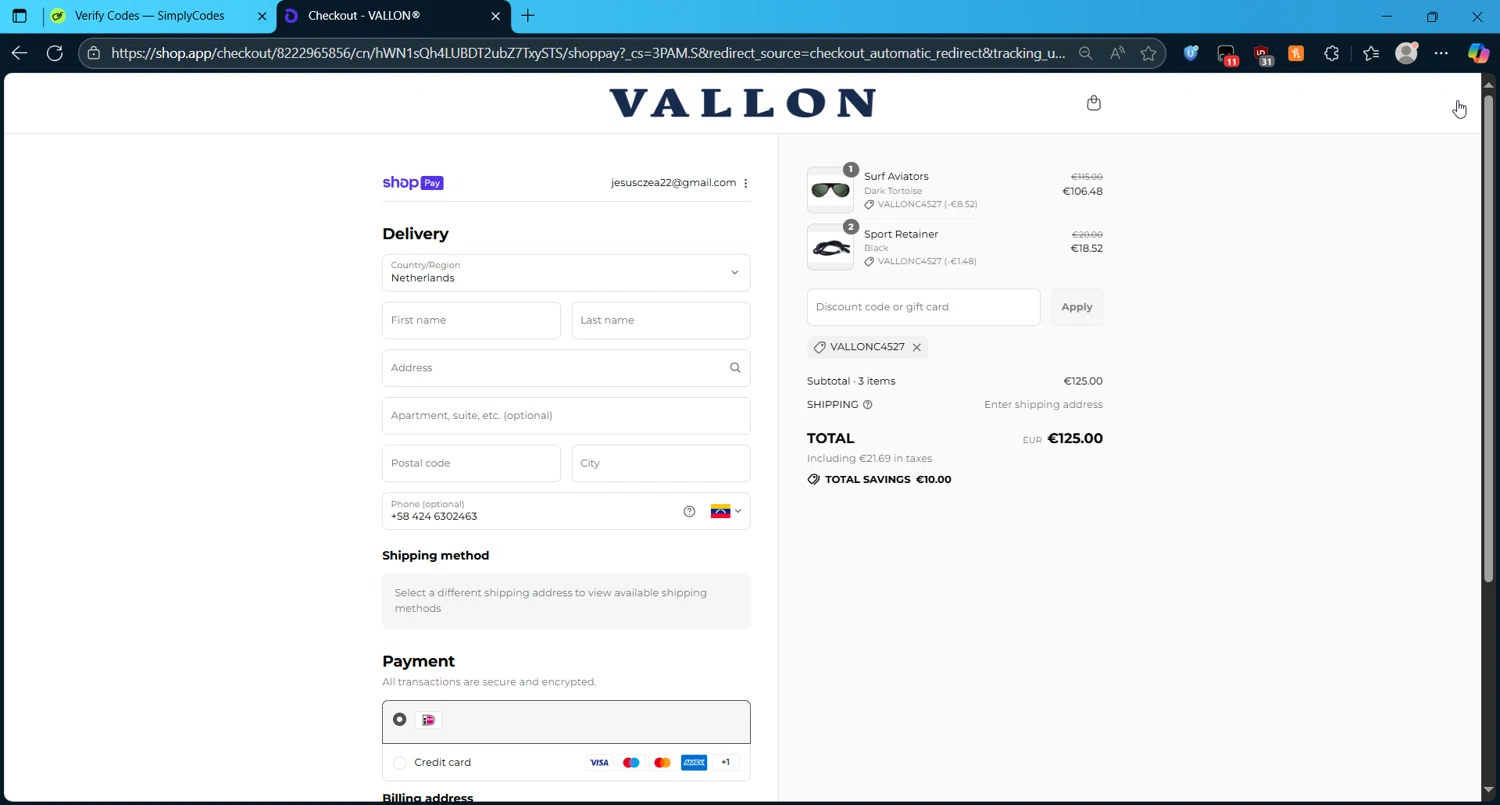This screenshot has width=1500, height=805.
Task: Click the Surf Aviators product thumbnail
Action: point(830,190)
